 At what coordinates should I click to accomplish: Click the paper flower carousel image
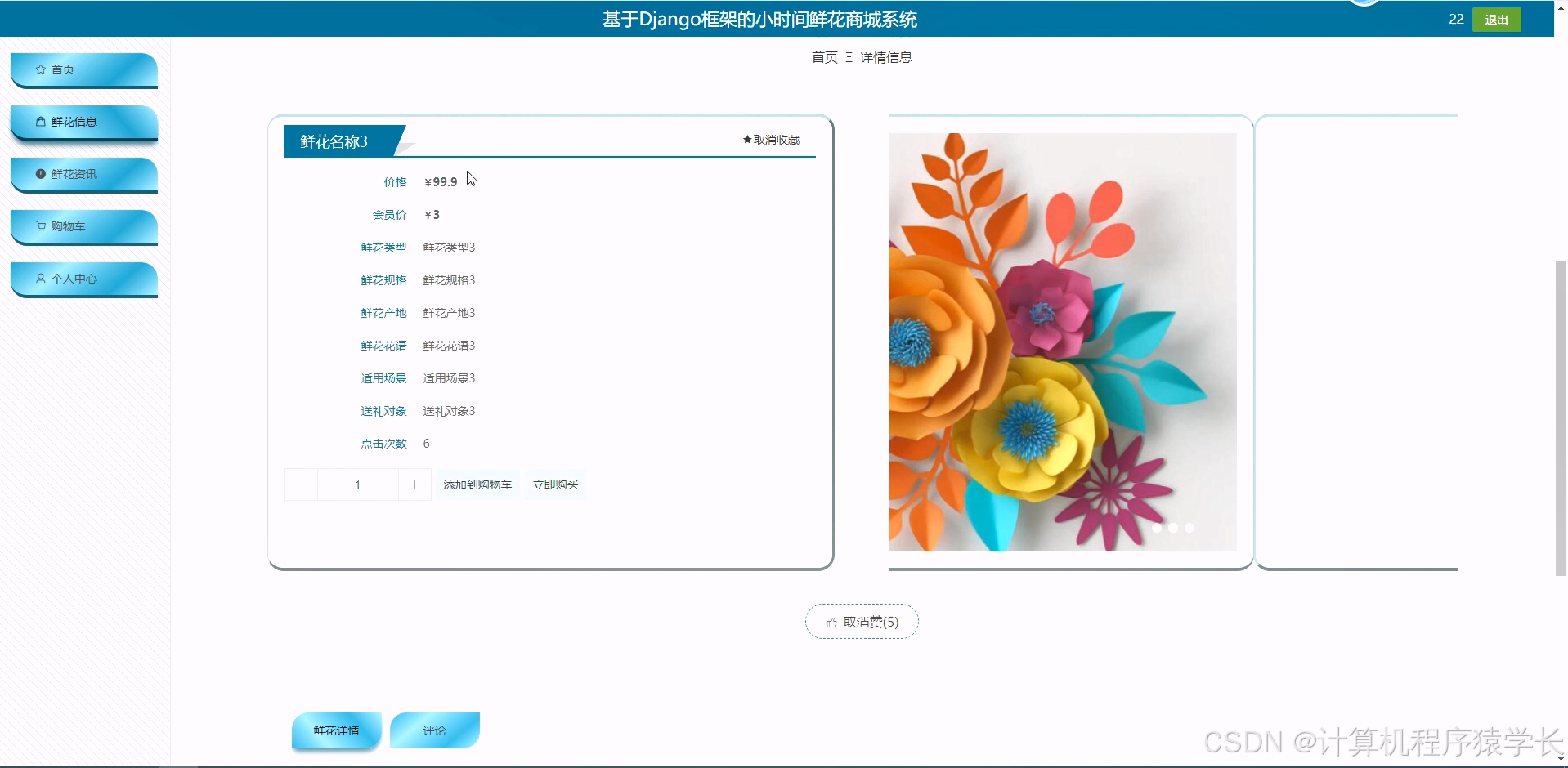pos(1063,342)
